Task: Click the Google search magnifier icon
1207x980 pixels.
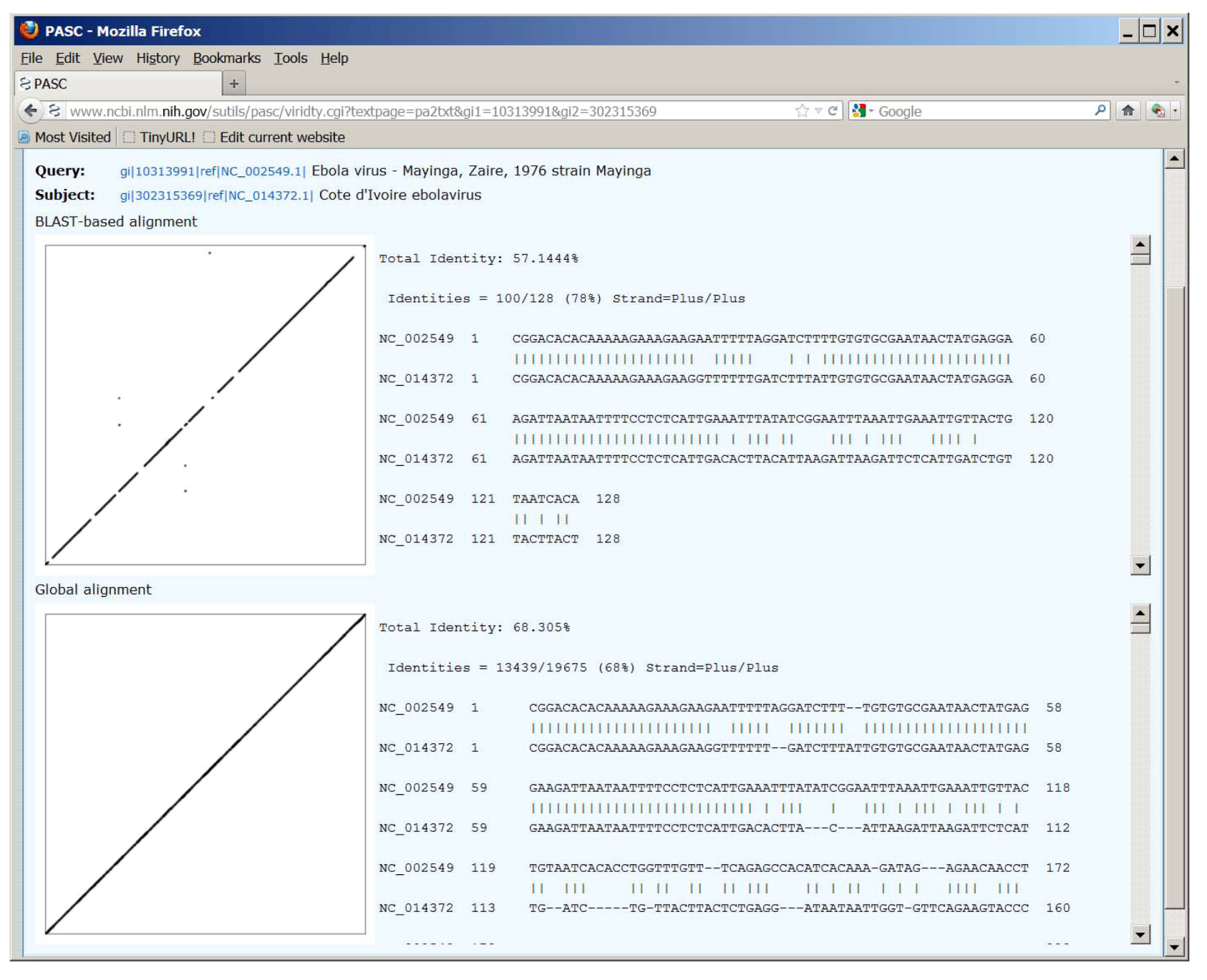Action: click(x=1099, y=111)
